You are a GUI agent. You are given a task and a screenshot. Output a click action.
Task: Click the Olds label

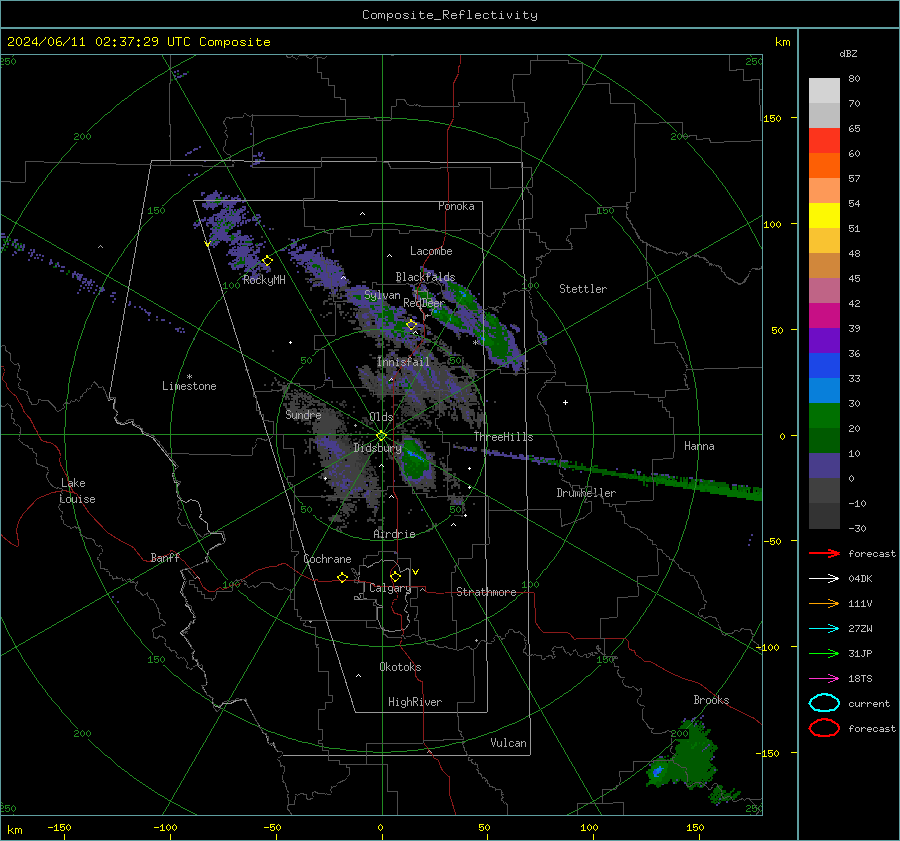[x=381, y=417]
